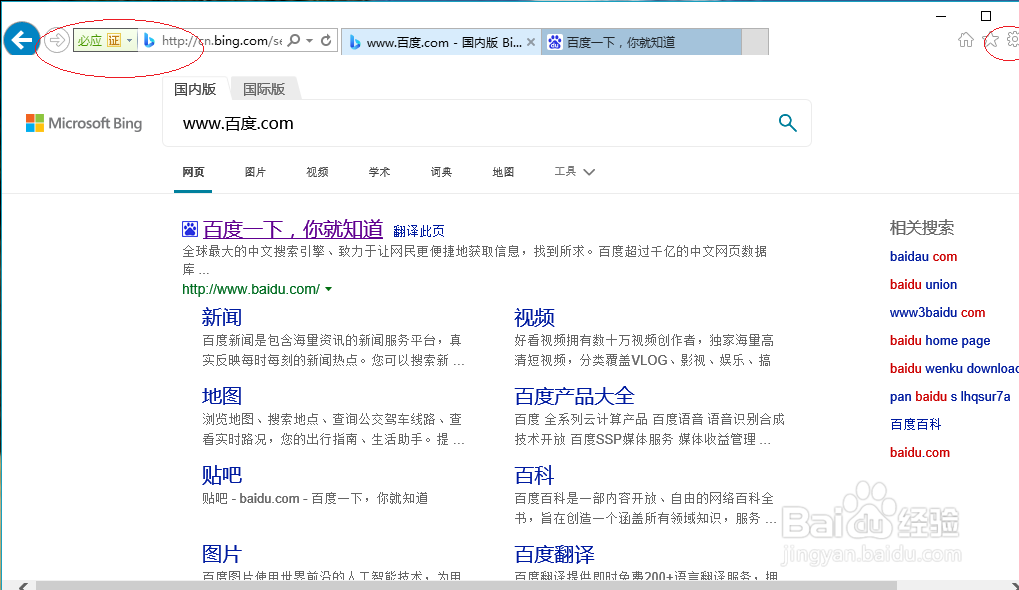The height and width of the screenshot is (590, 1019).
Task: Click the http://www.baidu.com/ green URL
Action: [x=251, y=289]
